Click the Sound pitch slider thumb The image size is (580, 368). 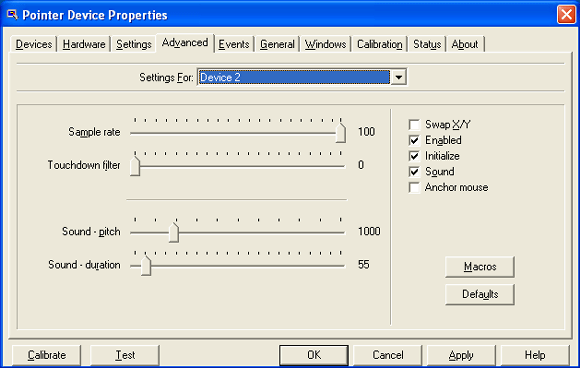(x=174, y=233)
